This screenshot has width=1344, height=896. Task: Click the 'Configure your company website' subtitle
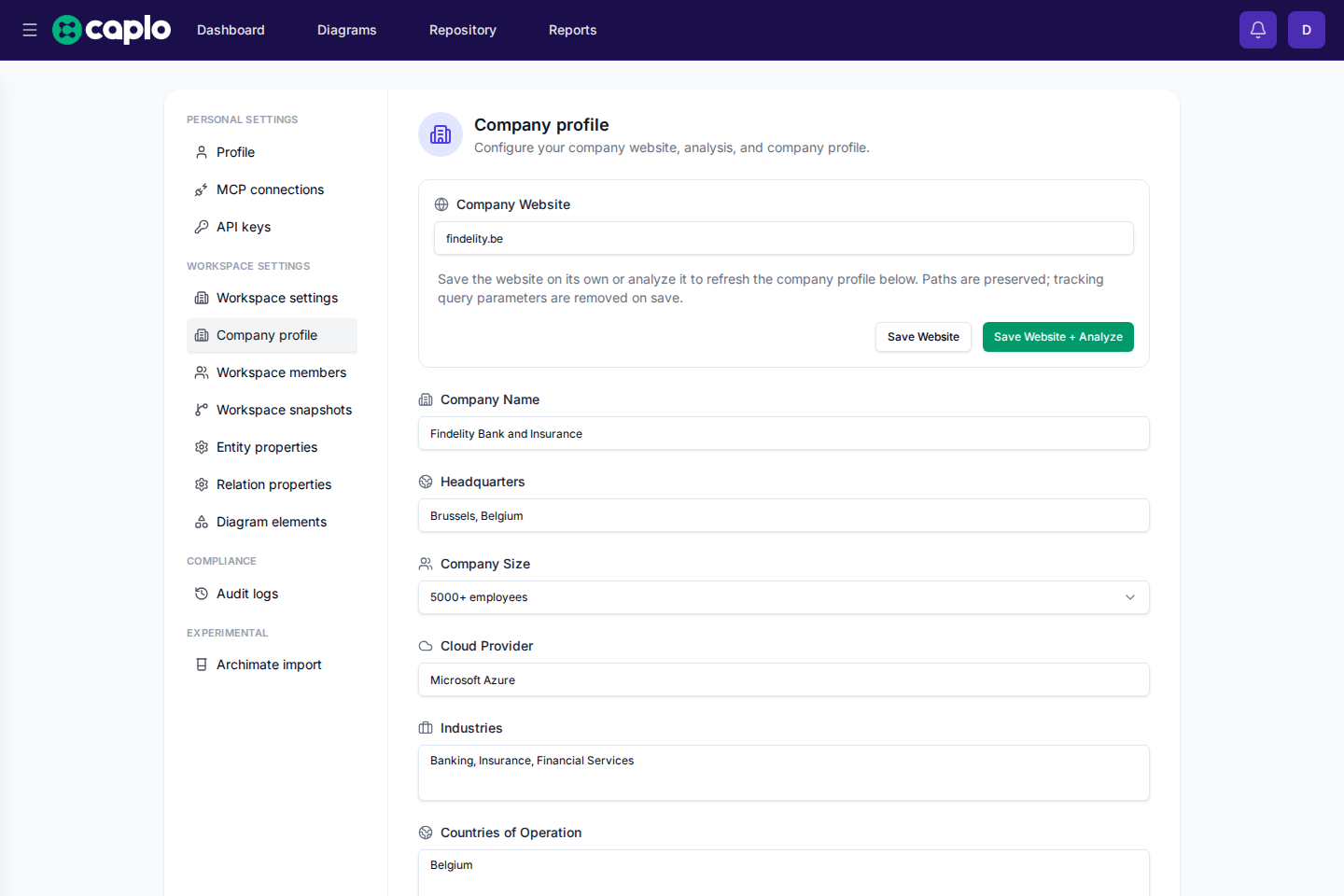(x=672, y=147)
